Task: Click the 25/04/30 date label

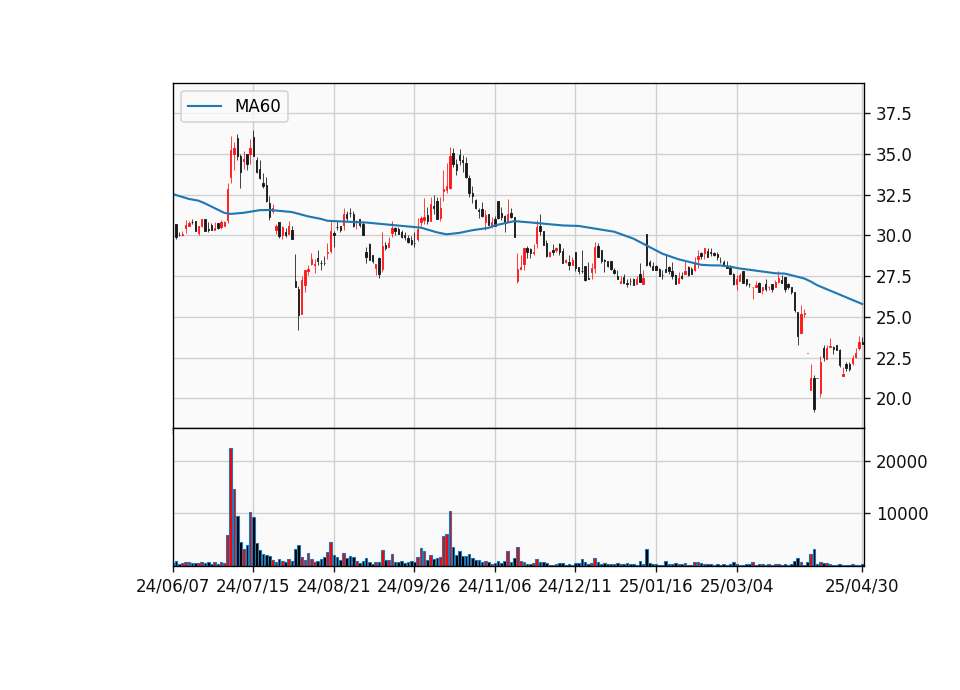Action: tap(861, 586)
